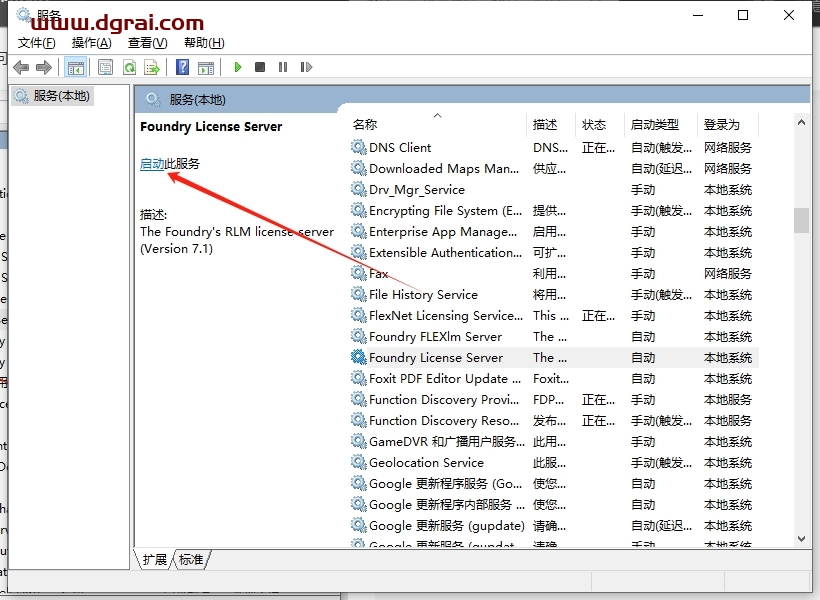820x600 pixels.
Task: Select the Foundry License Server row
Action: point(553,357)
